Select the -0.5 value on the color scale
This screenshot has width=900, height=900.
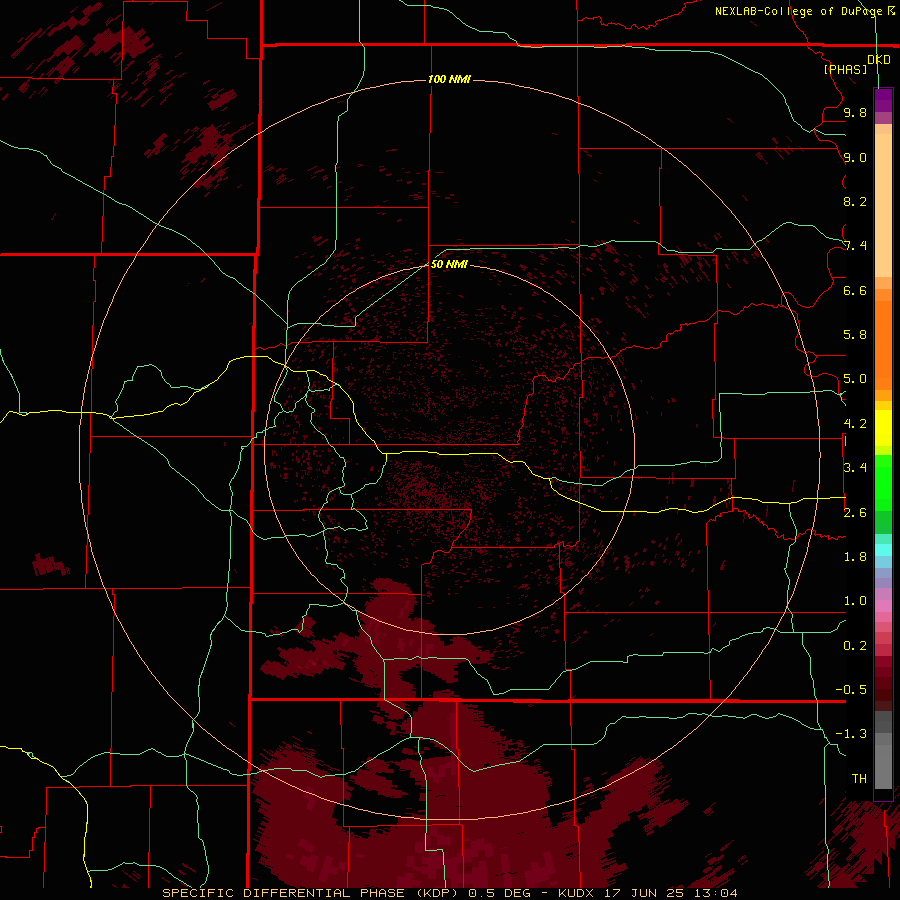tap(851, 690)
